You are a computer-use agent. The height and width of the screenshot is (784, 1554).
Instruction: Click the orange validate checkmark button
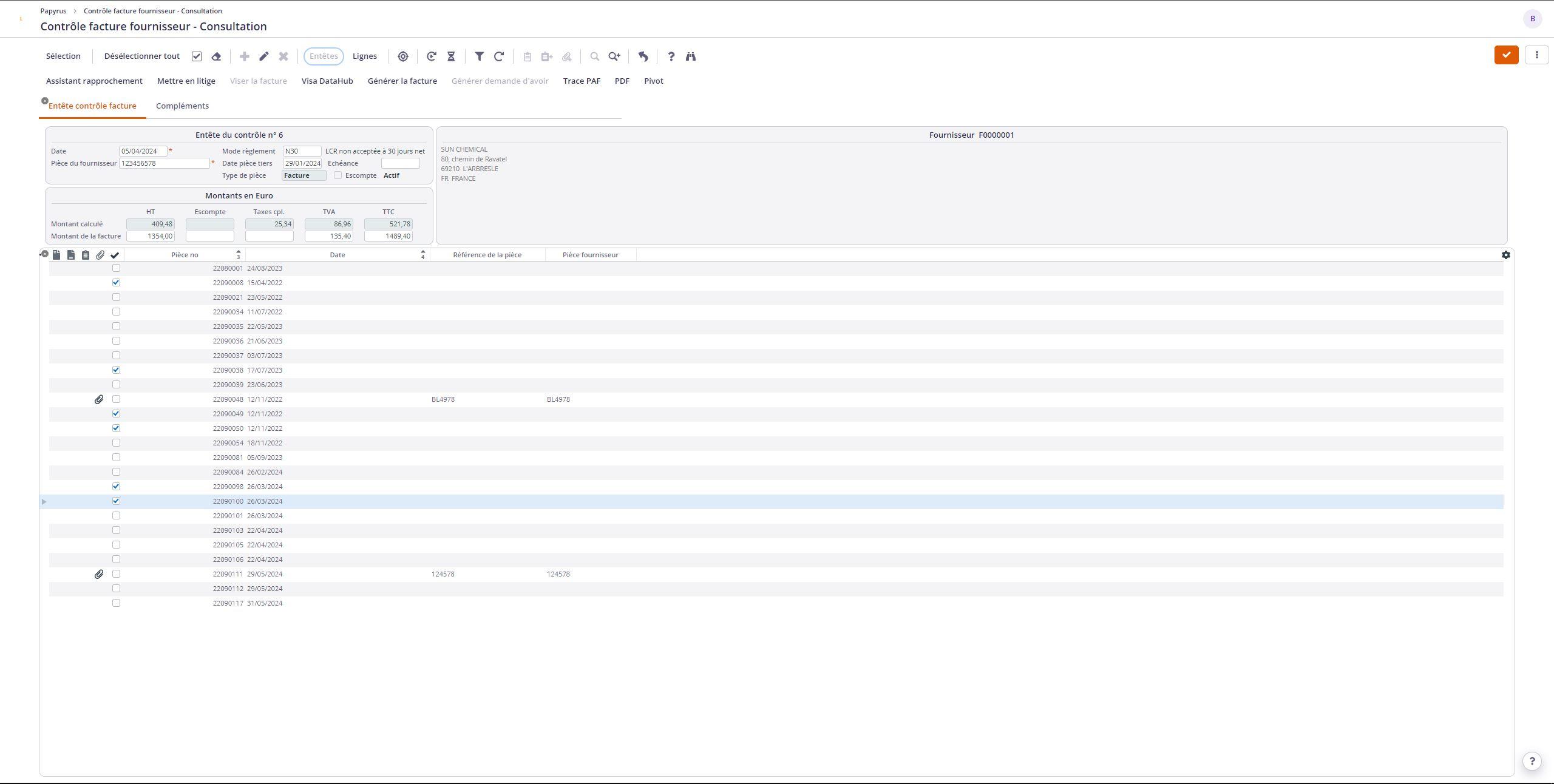[1507, 55]
